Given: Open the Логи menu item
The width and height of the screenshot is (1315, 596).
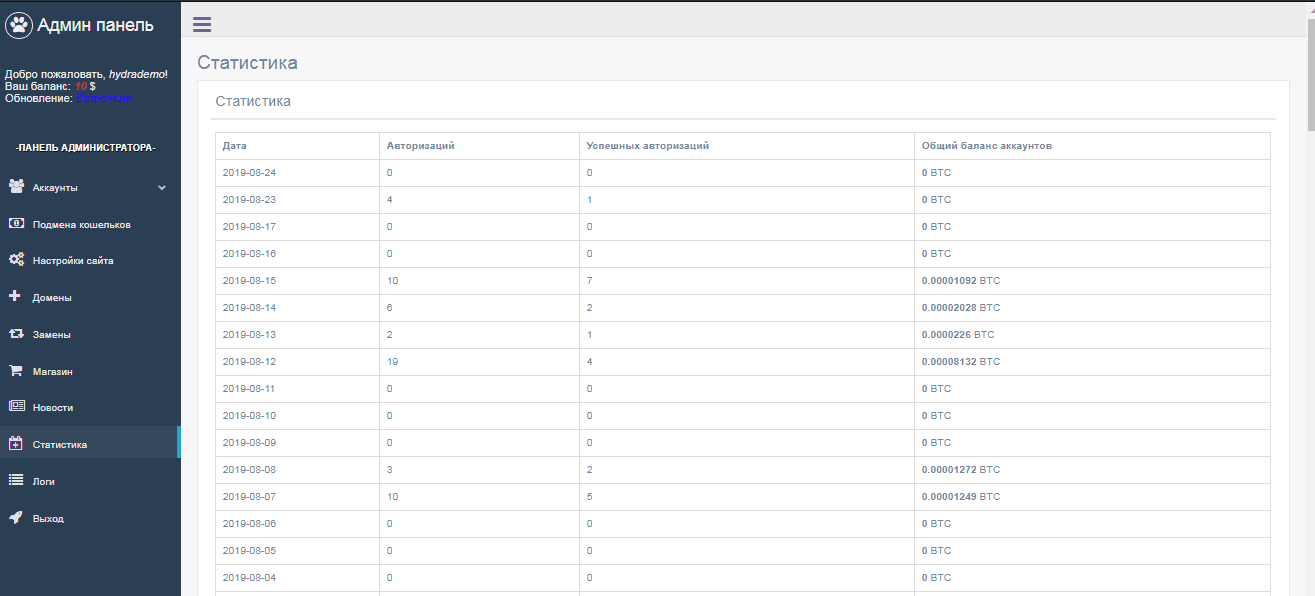Looking at the screenshot, I should point(44,481).
